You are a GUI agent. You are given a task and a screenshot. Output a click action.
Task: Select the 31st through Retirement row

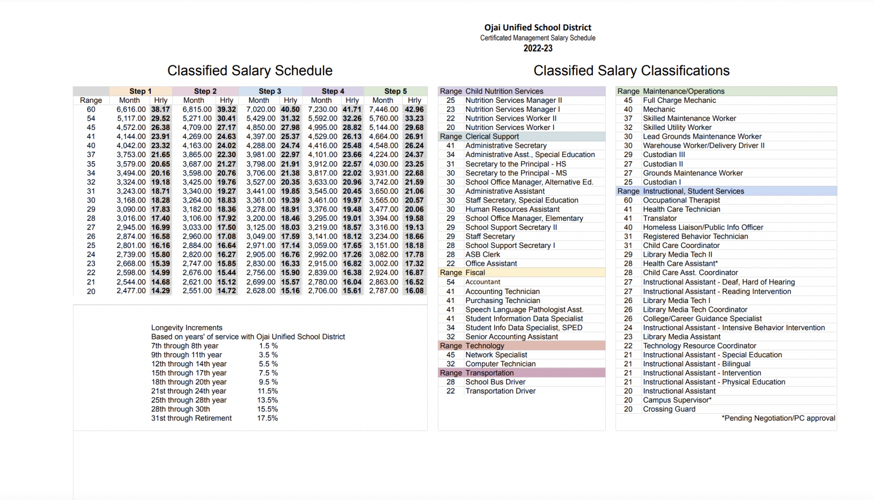coord(191,418)
